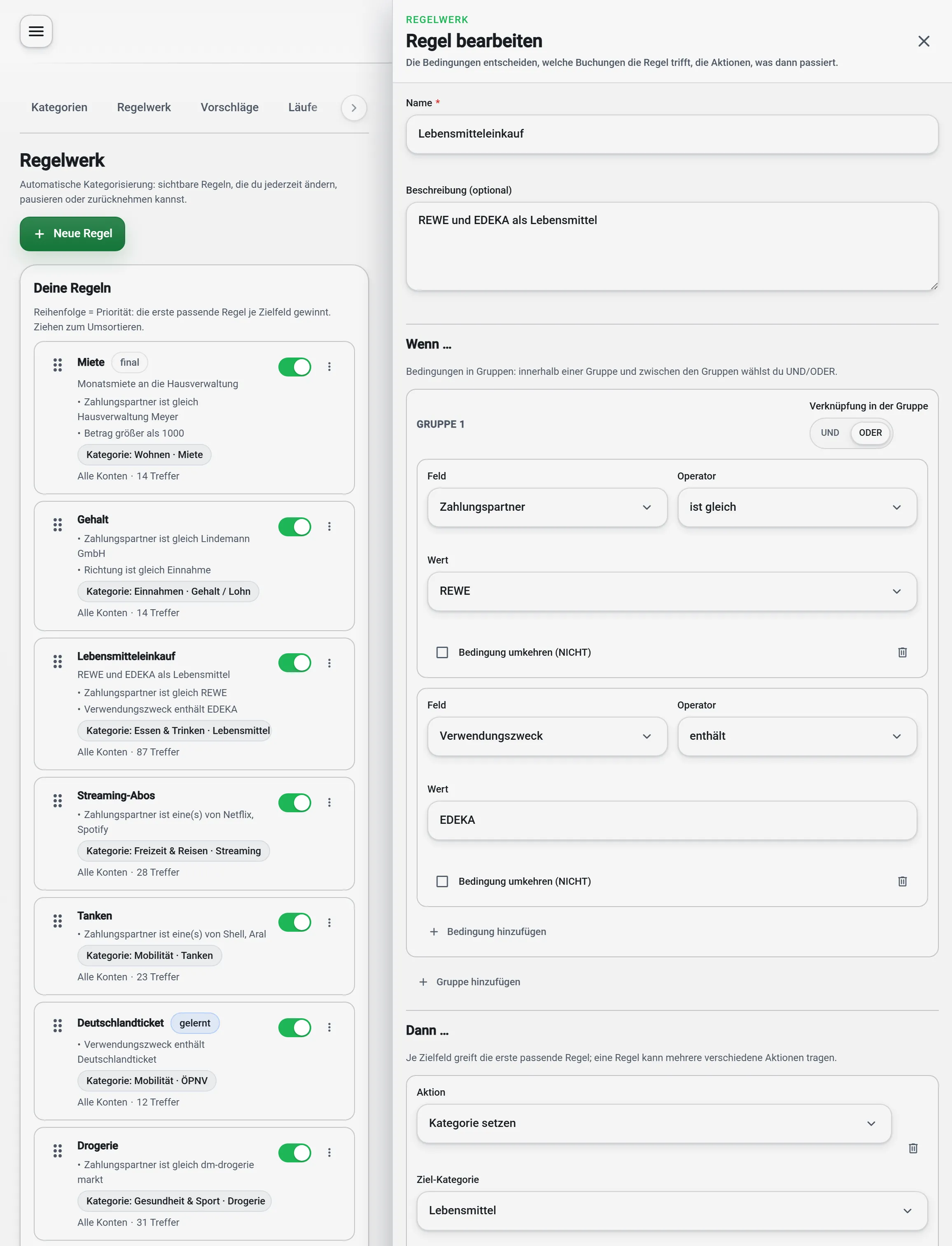952x1246 pixels.
Task: Click Gruppe hinzufügen
Action: point(470,982)
